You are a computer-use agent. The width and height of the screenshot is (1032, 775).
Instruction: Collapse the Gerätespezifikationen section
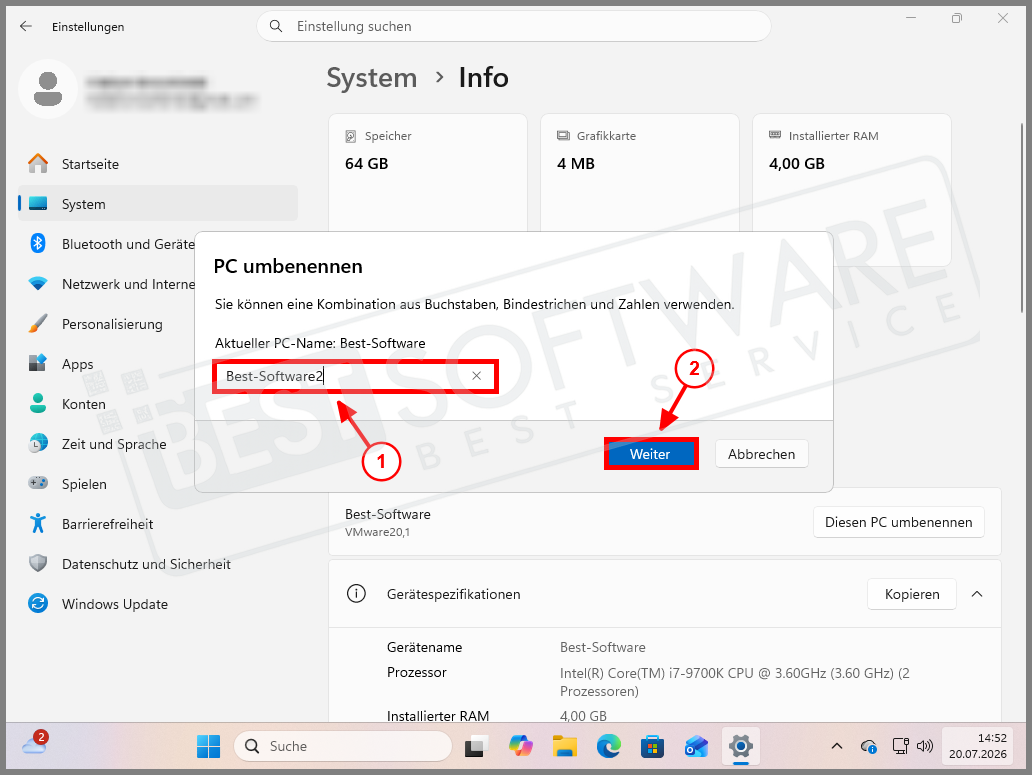click(977, 594)
